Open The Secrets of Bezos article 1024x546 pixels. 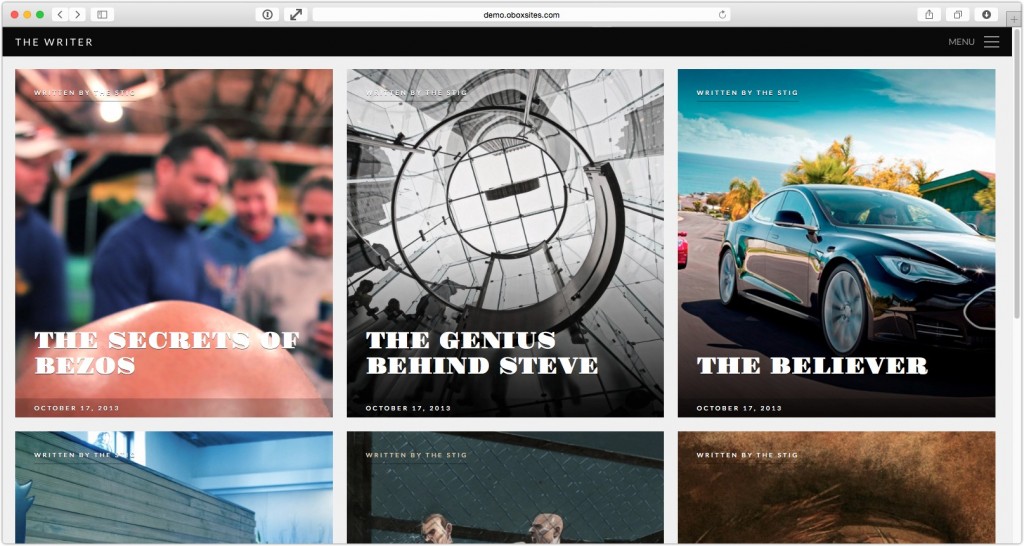[x=167, y=353]
